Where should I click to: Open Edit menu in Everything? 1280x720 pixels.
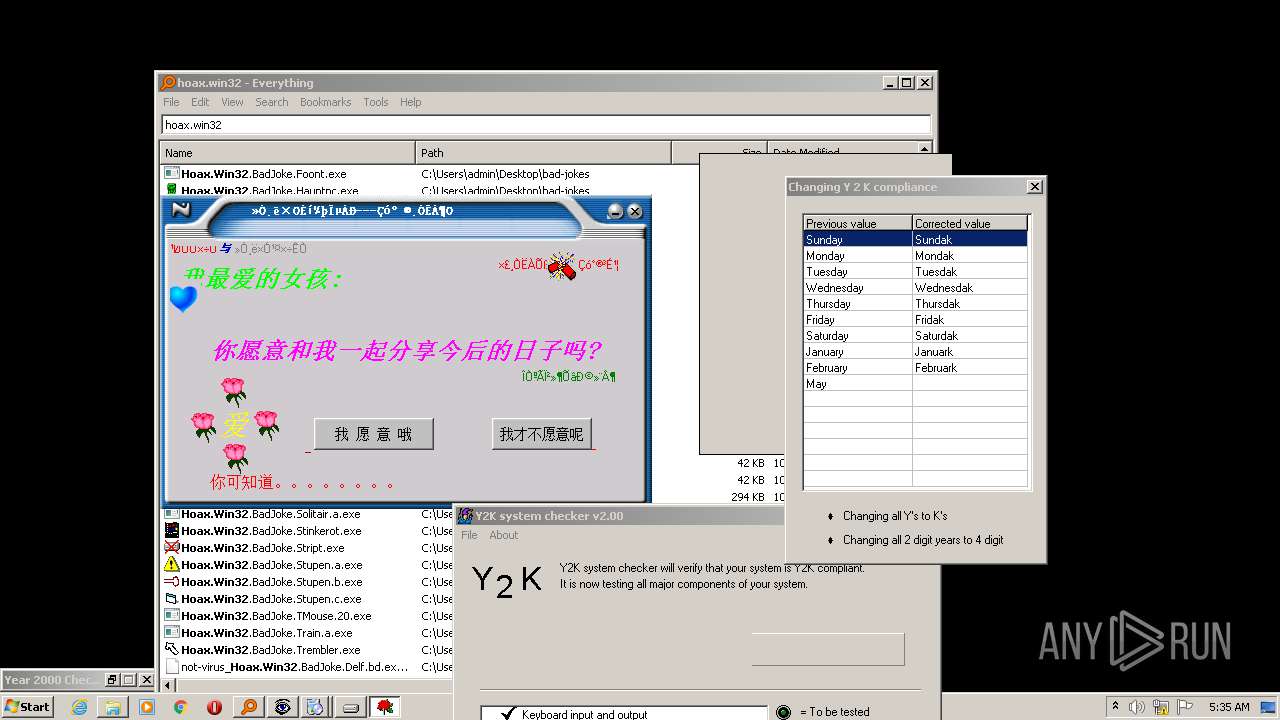(200, 102)
